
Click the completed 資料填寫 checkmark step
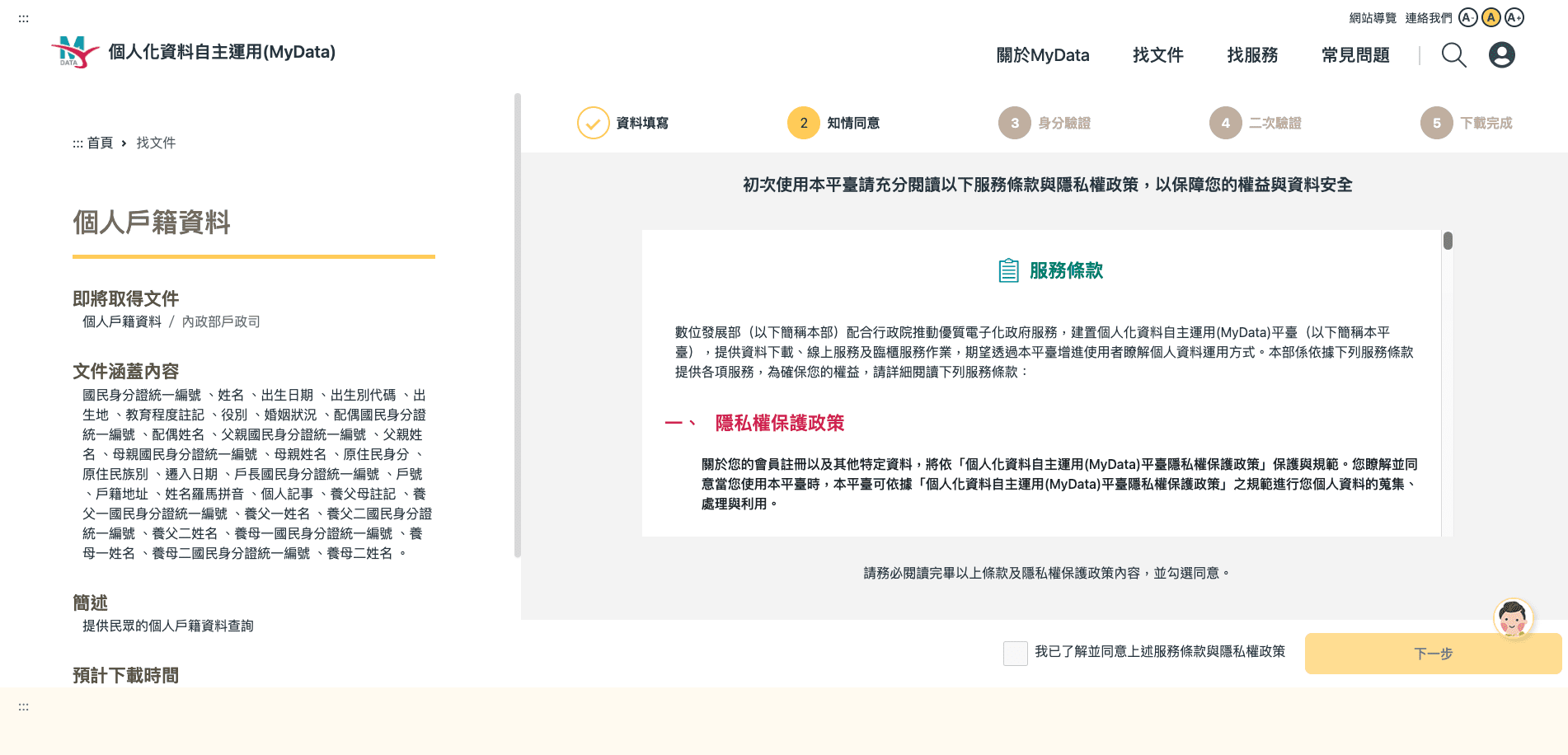pyautogui.click(x=593, y=122)
